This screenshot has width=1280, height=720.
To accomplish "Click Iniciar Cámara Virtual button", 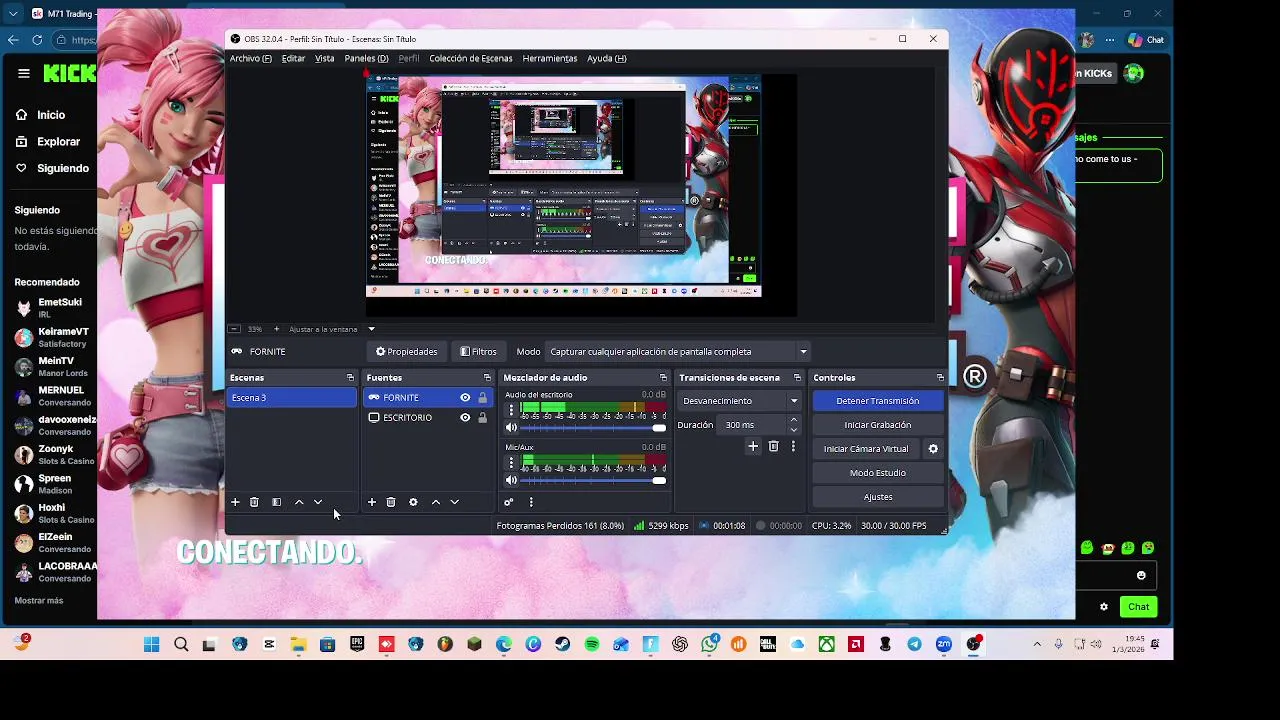I will click(x=866, y=449).
